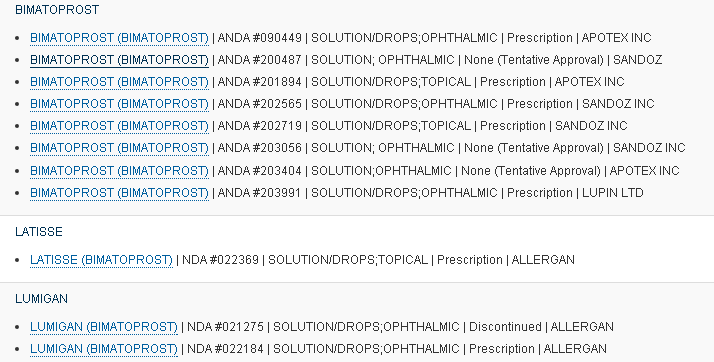Viewport: 714px width, 362px height.
Task: Open the Bimatoprost link for ANDA #203056
Action: pos(119,148)
